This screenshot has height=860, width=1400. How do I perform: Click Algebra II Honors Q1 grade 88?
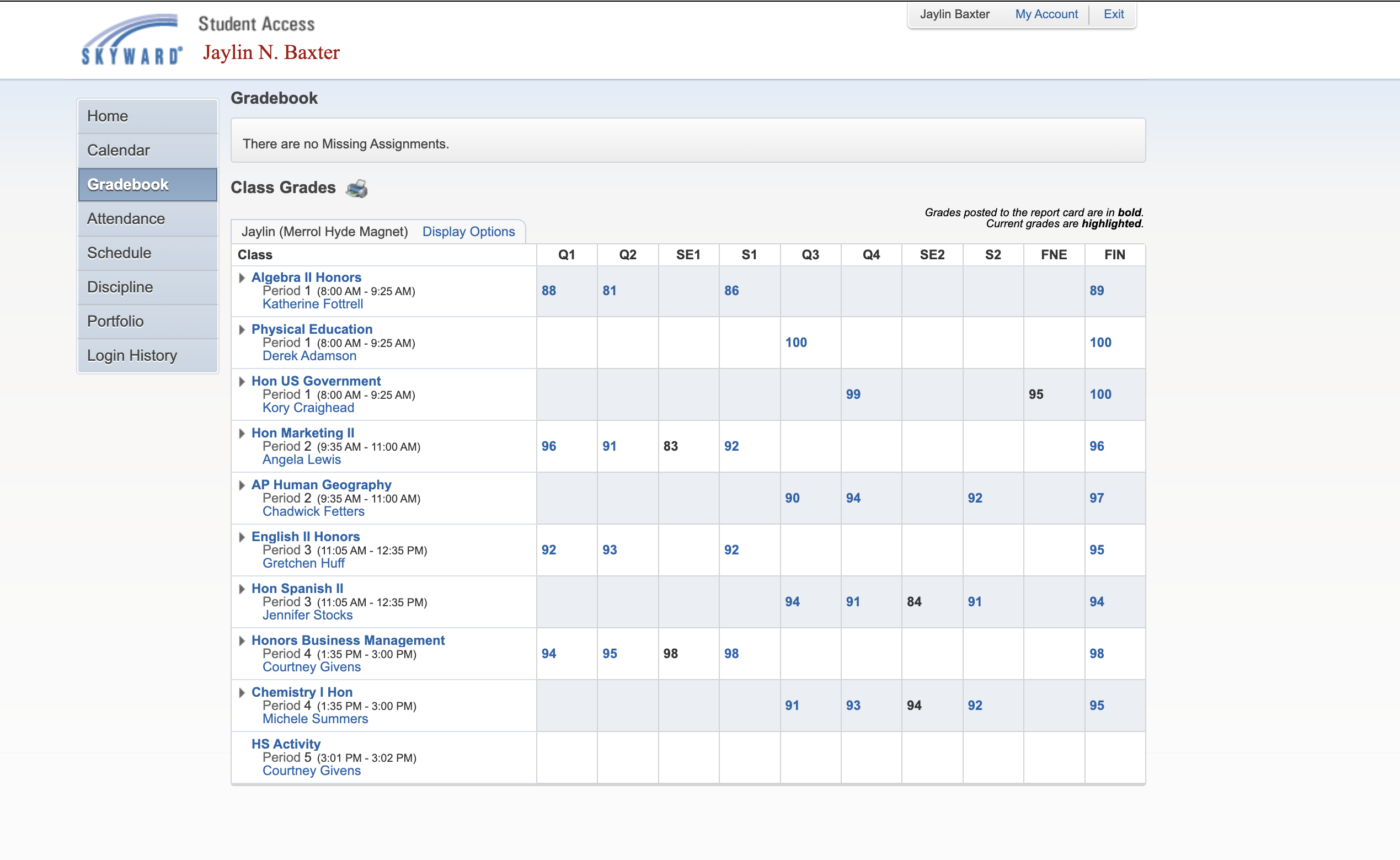[549, 291]
